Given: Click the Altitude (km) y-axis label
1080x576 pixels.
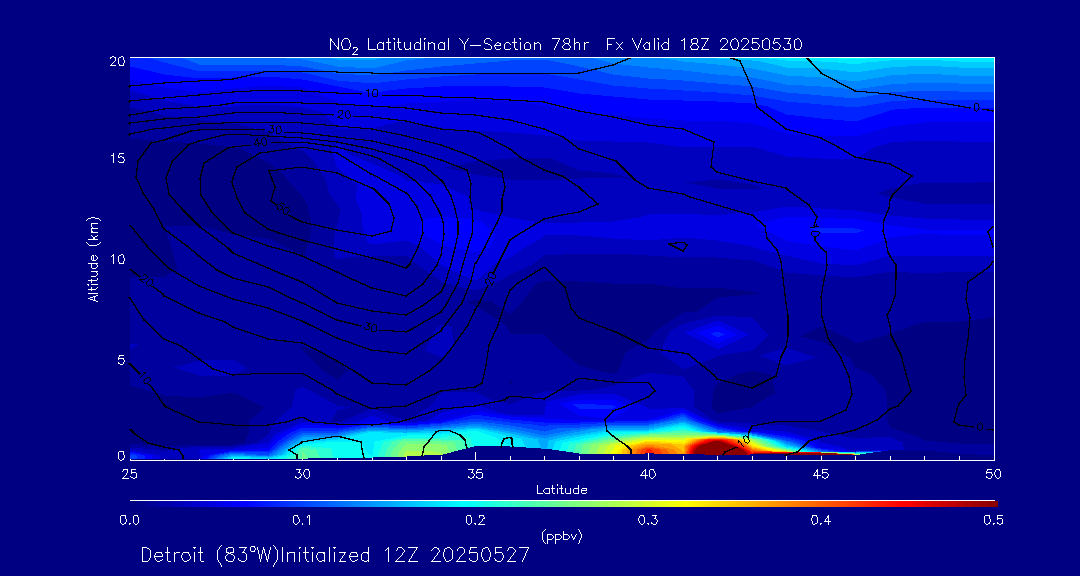Looking at the screenshot, I should tap(94, 258).
